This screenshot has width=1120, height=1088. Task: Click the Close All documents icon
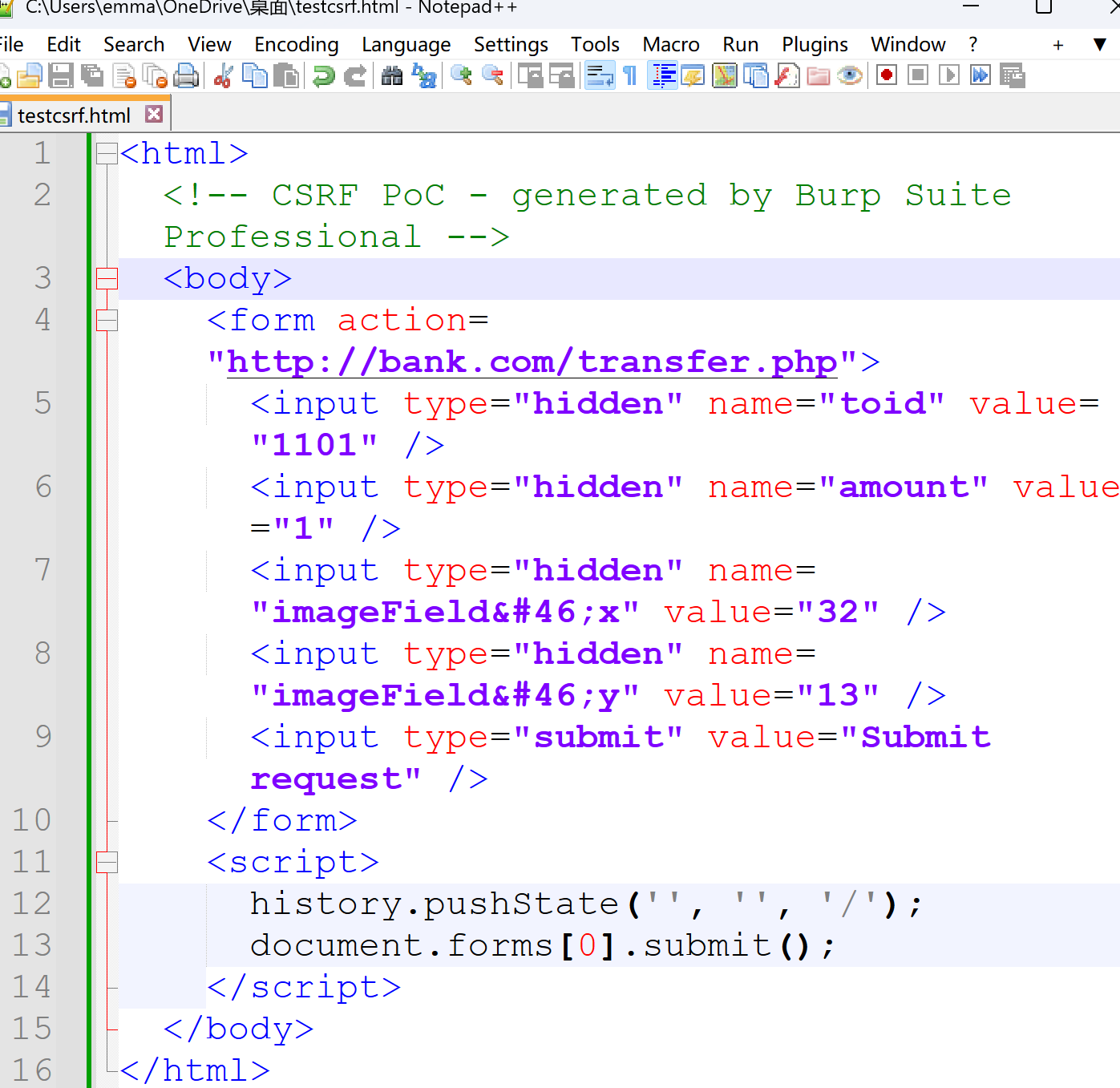156,76
